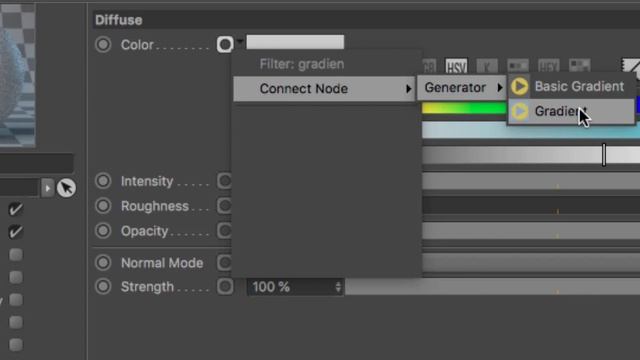The image size is (640, 360).
Task: Activate the HSV color mode button
Action: click(456, 66)
